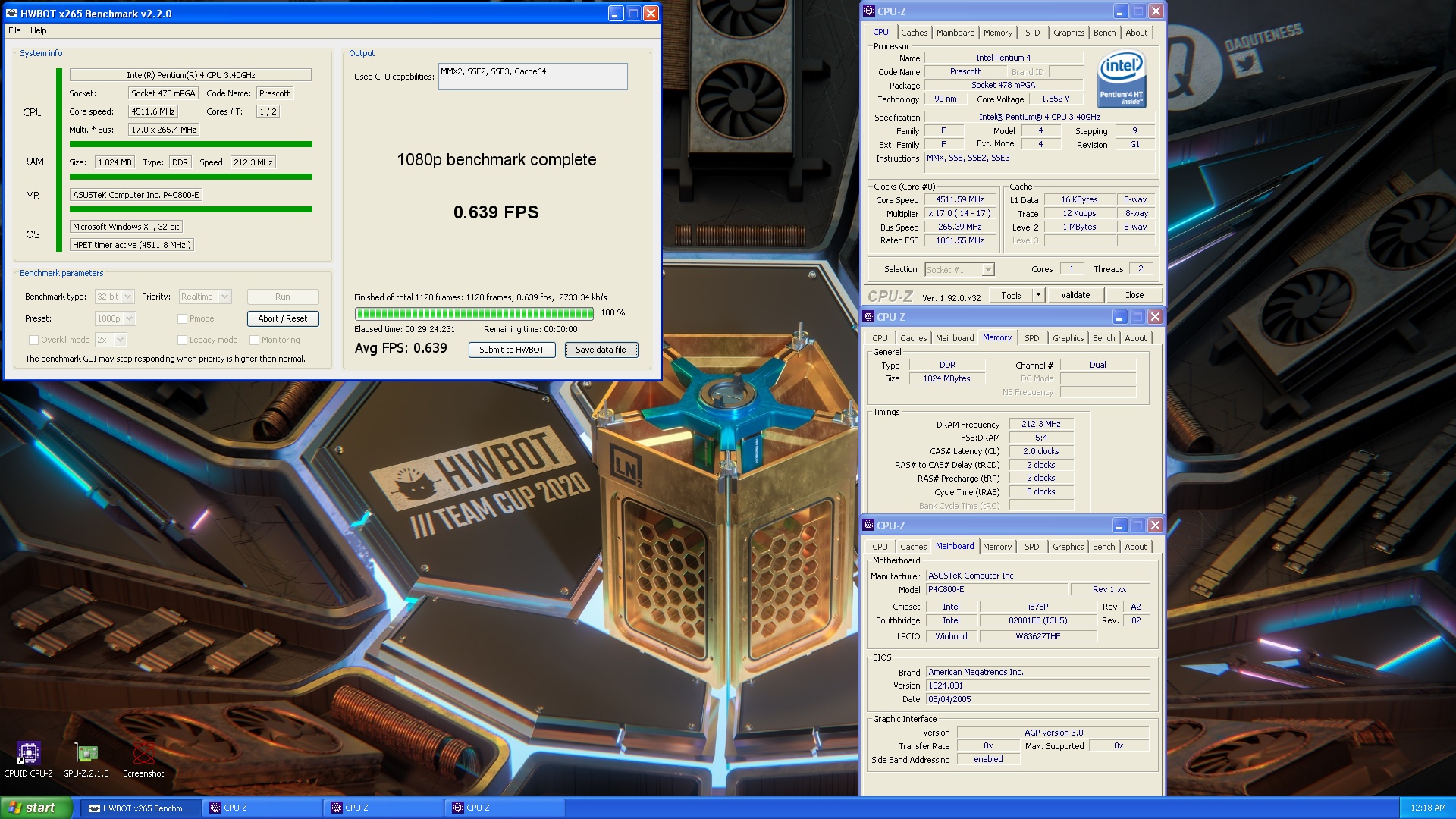
Task: Click the Intel Pentium 4 HT logo
Action: click(x=1122, y=80)
